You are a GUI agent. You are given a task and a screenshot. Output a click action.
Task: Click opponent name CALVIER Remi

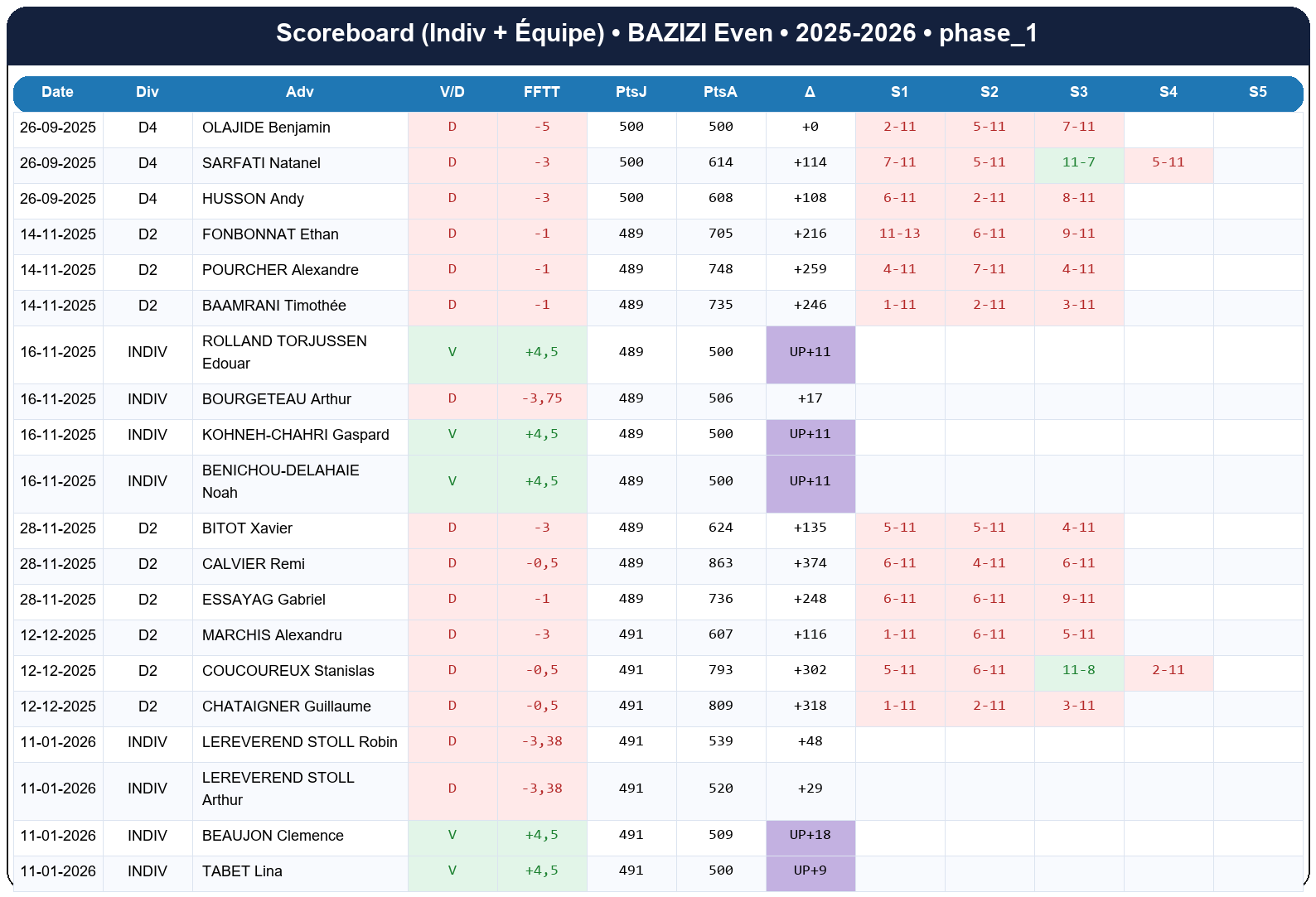253,564
